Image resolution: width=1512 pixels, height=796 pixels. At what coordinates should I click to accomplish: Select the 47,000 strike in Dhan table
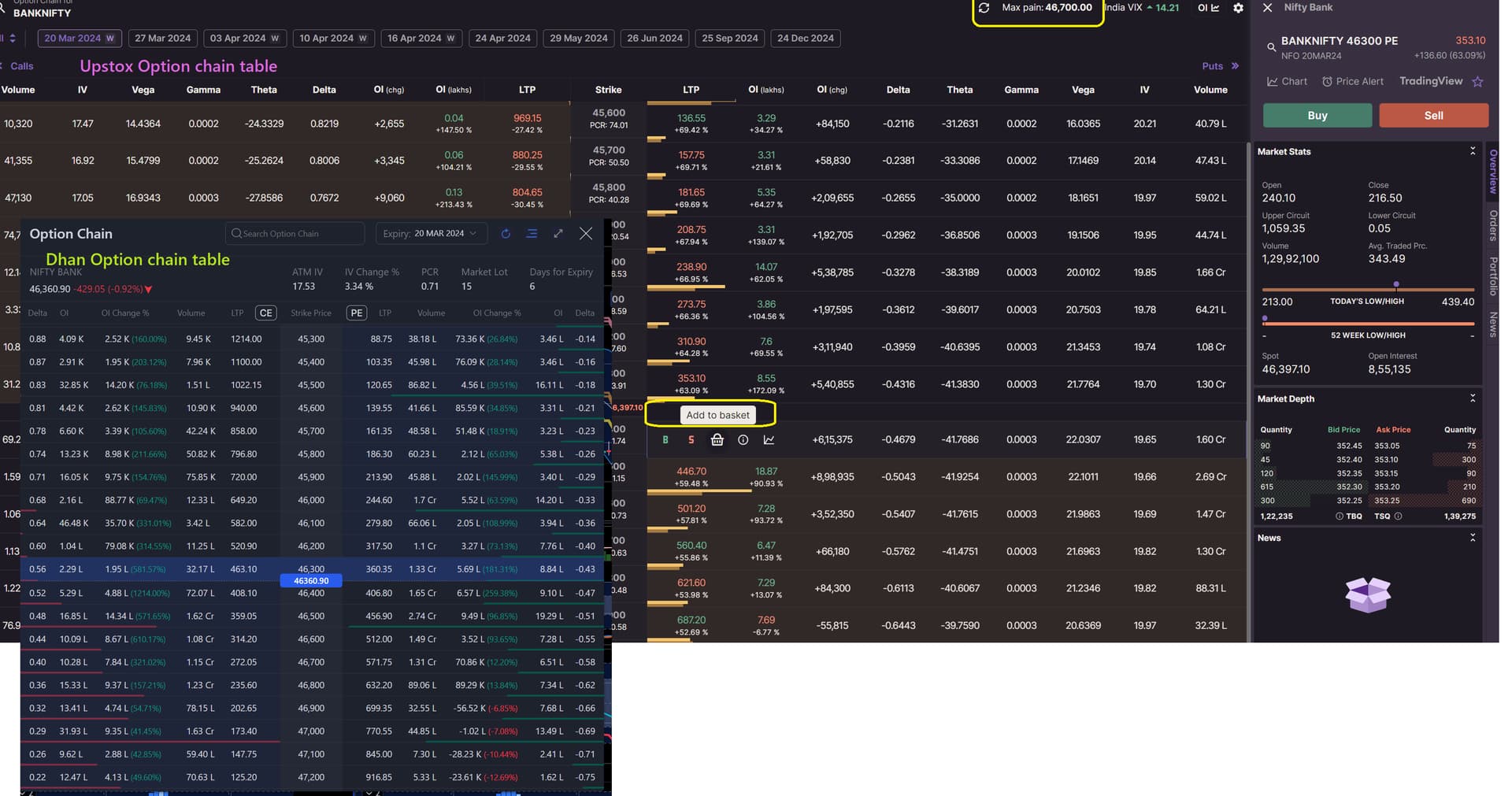coord(311,731)
